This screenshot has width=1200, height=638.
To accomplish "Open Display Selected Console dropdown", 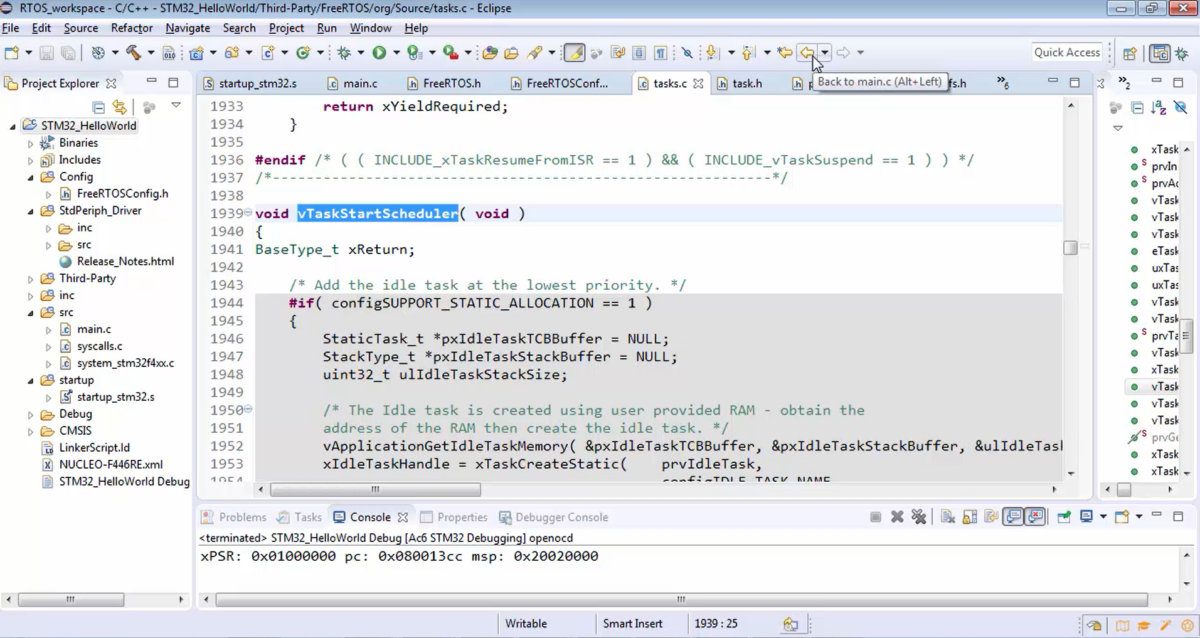I will tap(1103, 517).
